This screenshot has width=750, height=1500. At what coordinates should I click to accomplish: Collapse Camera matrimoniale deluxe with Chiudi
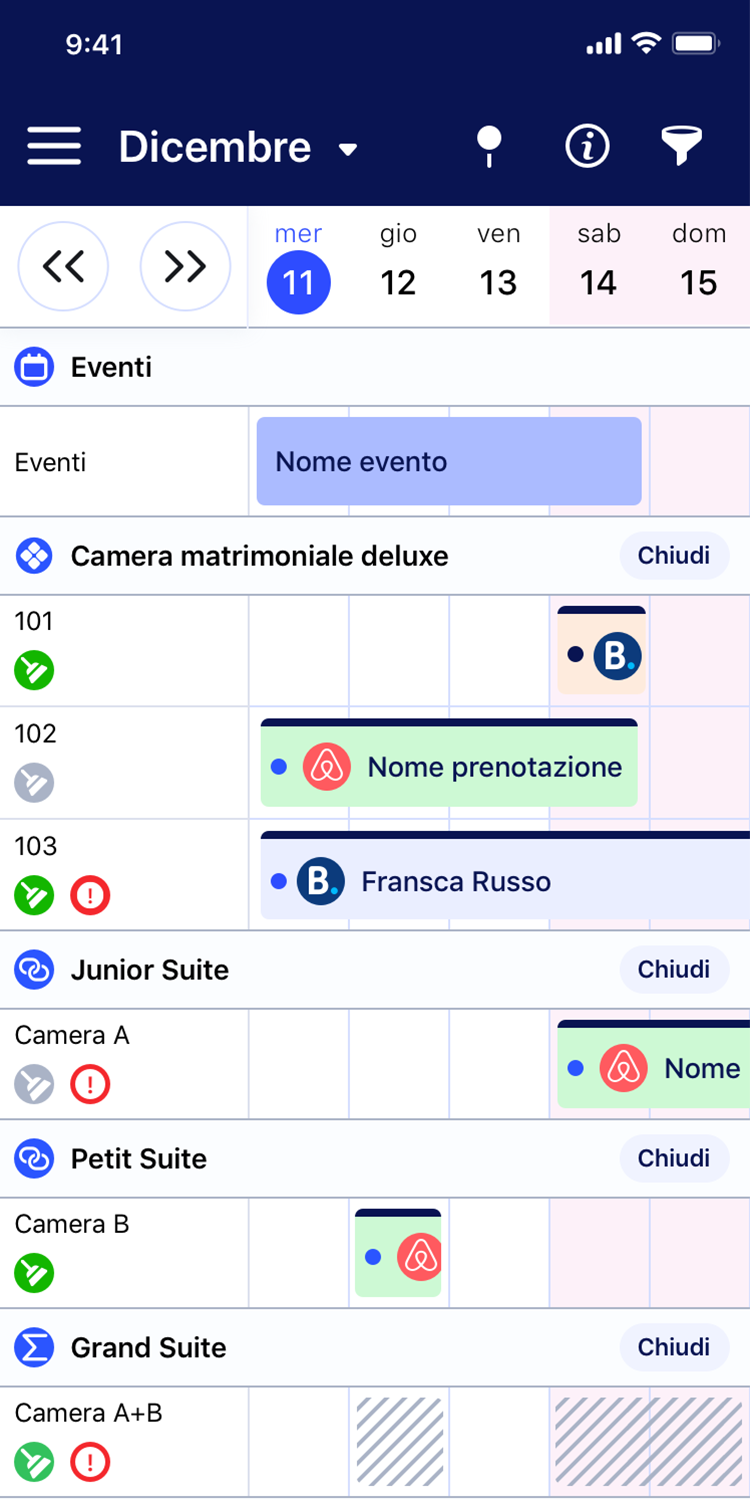(674, 555)
